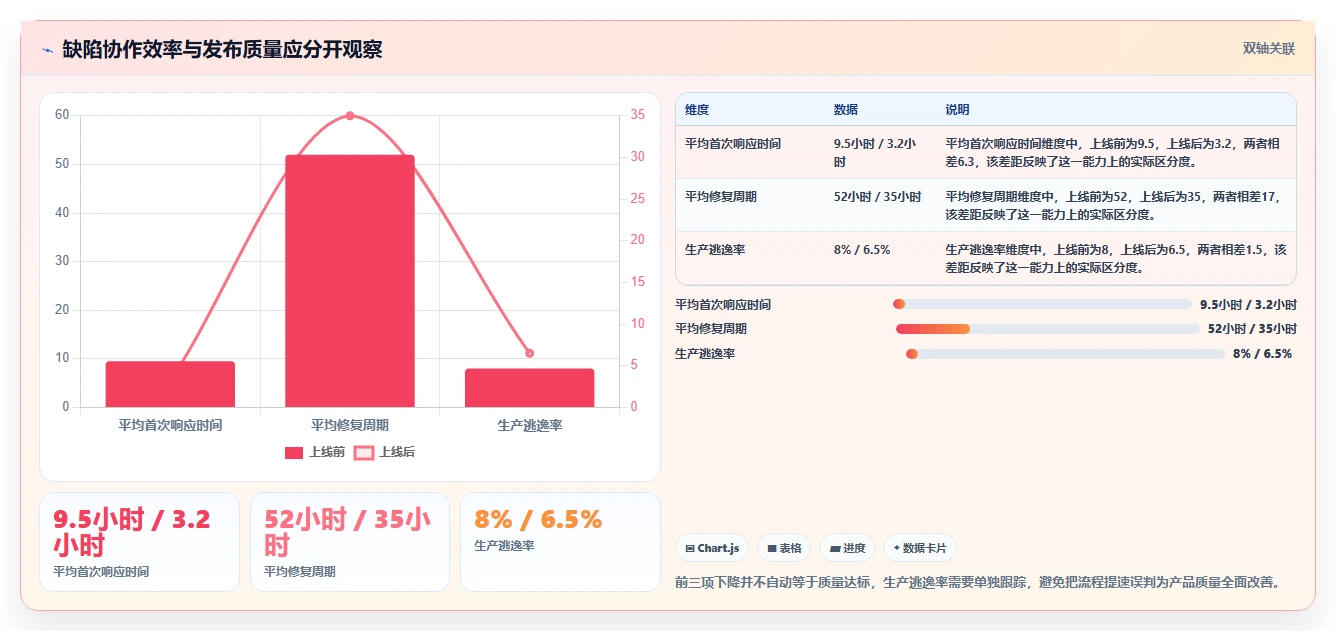Screen dimensions: 1336x631
Task: Click the 平均修复周期 progress row label
Action: click(x=711, y=329)
